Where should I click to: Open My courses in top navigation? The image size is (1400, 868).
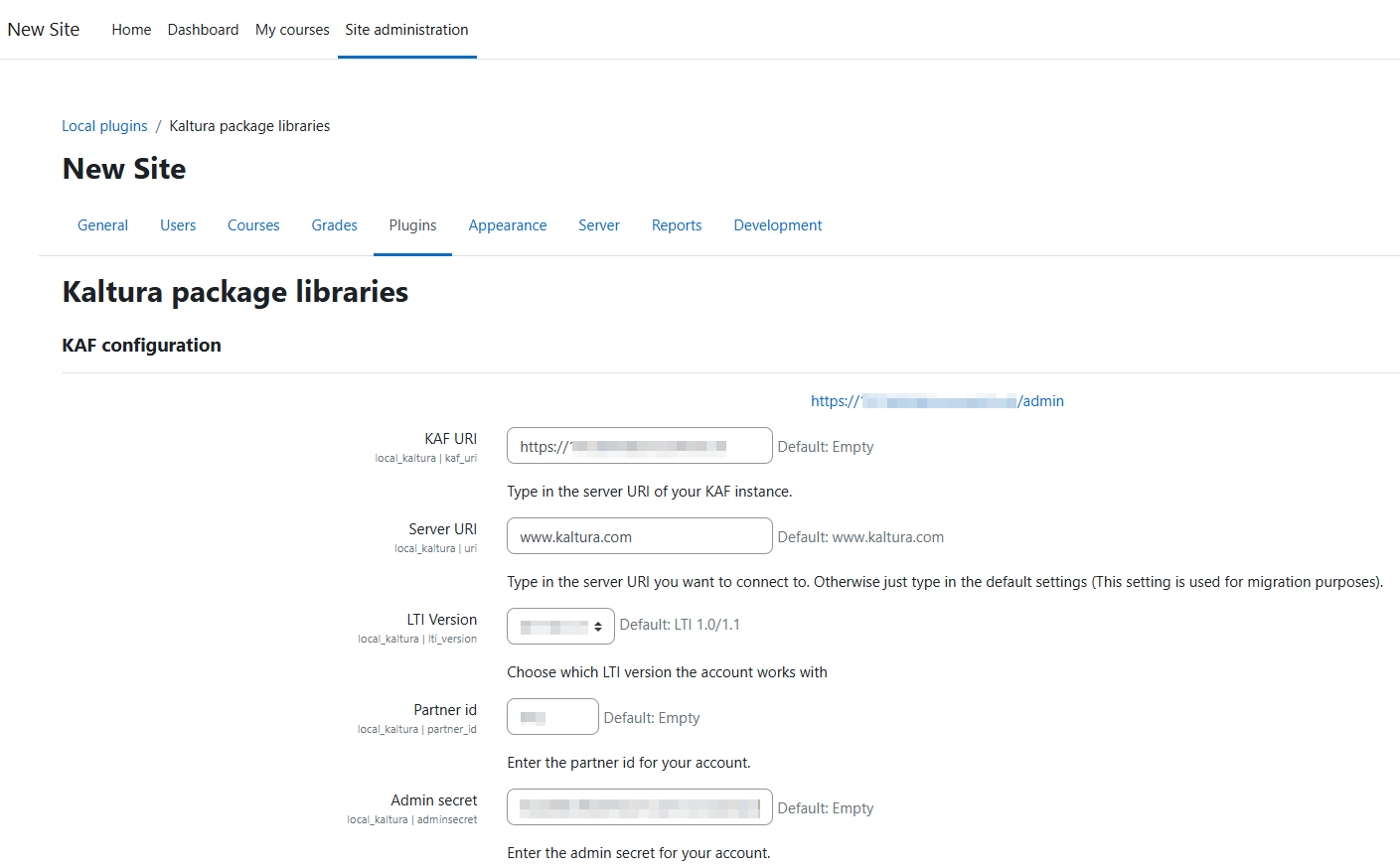tap(292, 30)
